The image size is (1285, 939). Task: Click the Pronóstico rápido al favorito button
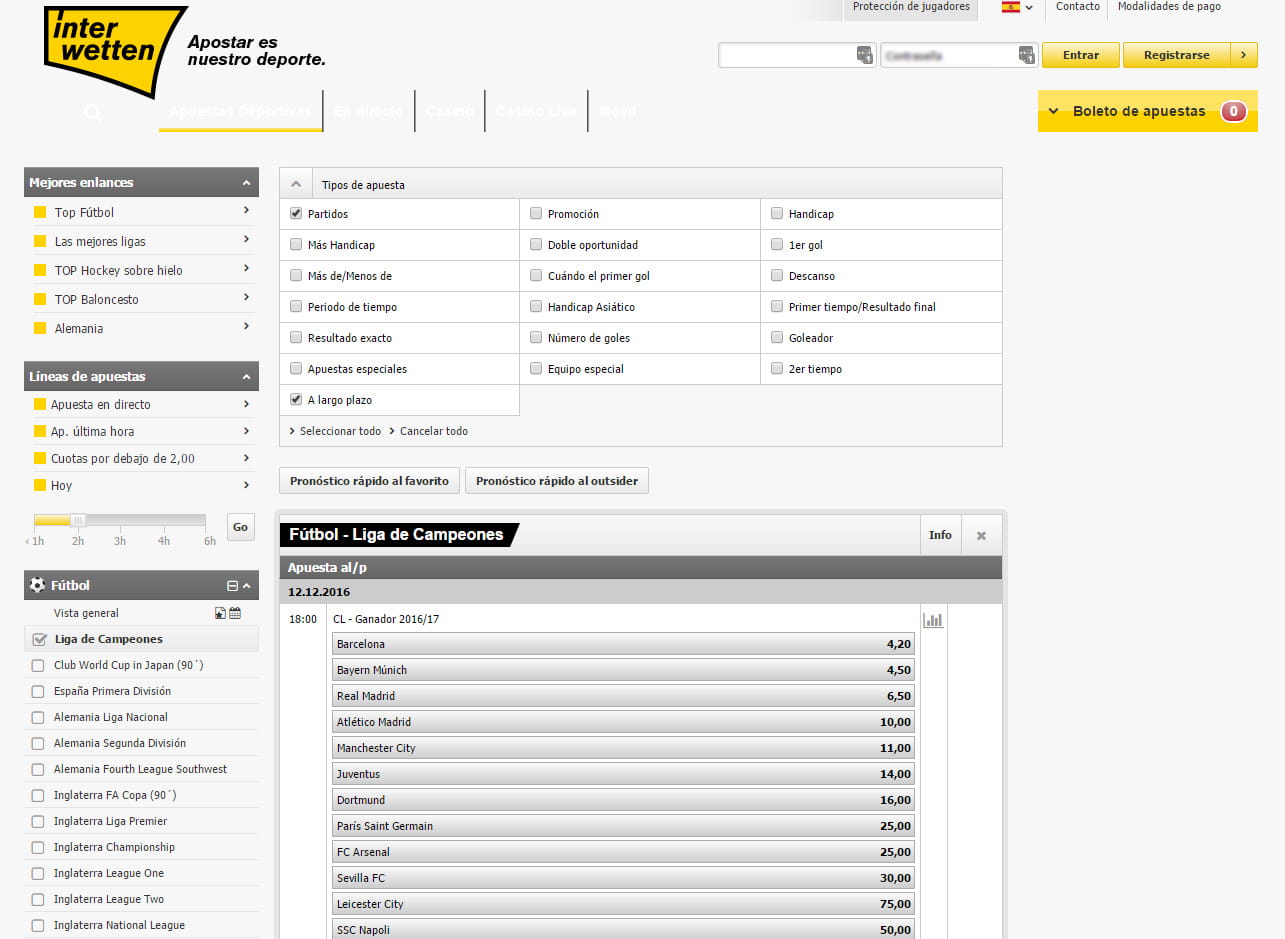369,480
